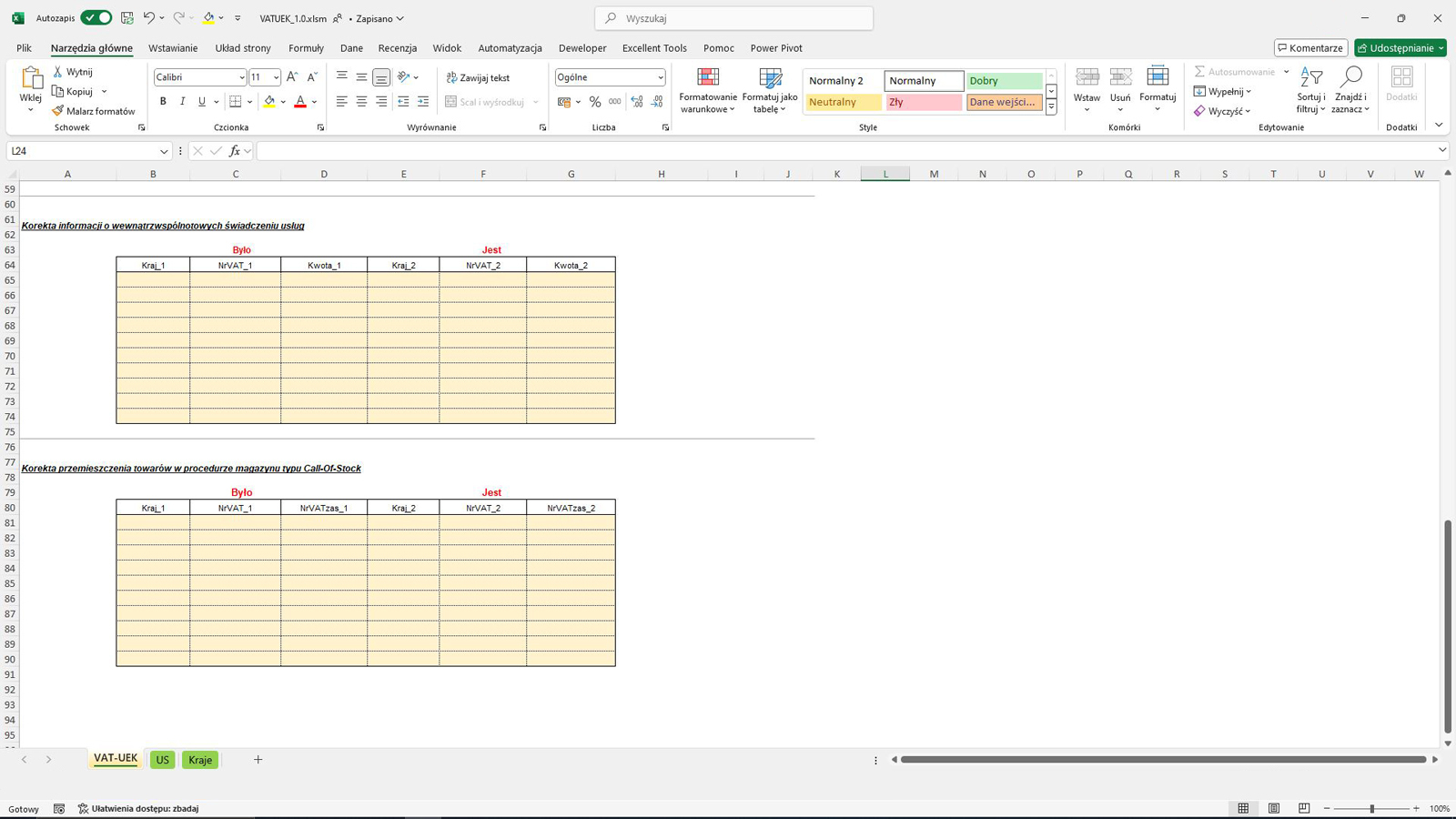Click the zoom slider handle
The width and height of the screenshot is (1456, 819).
point(1371,808)
